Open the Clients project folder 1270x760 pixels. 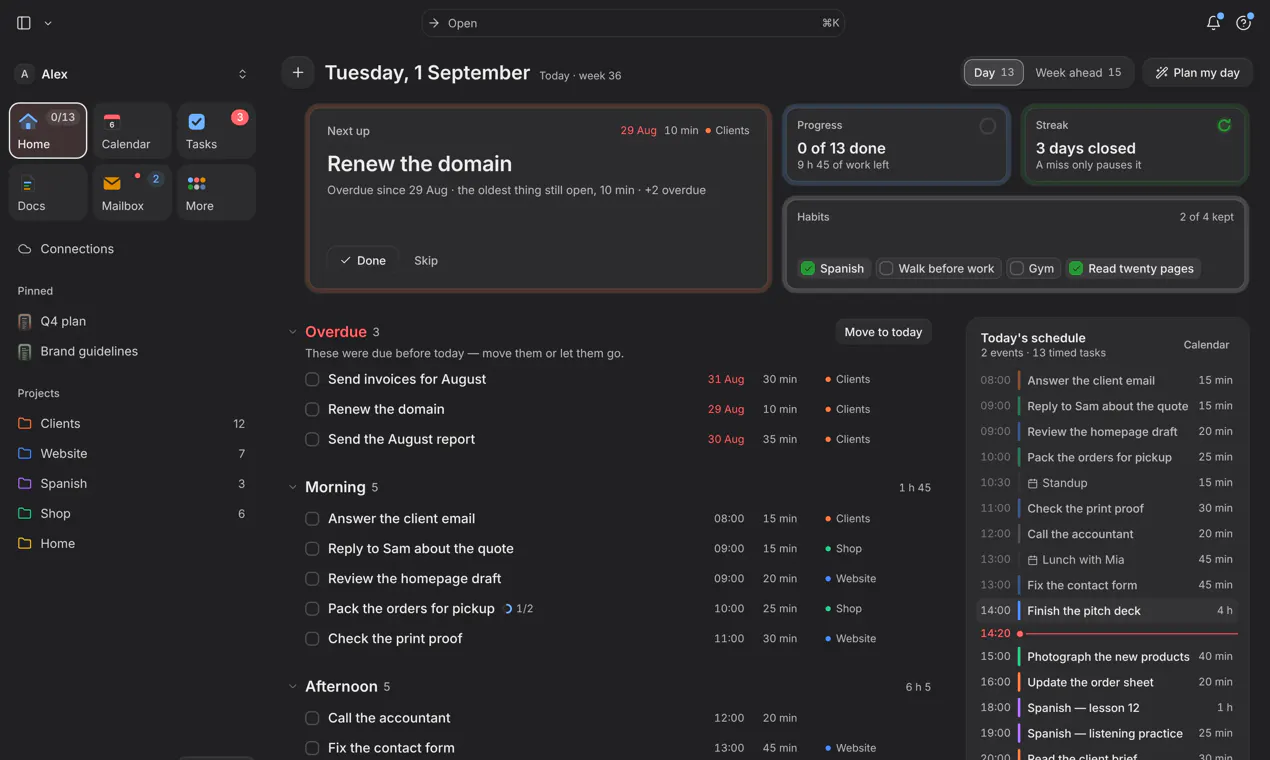pos(130,423)
